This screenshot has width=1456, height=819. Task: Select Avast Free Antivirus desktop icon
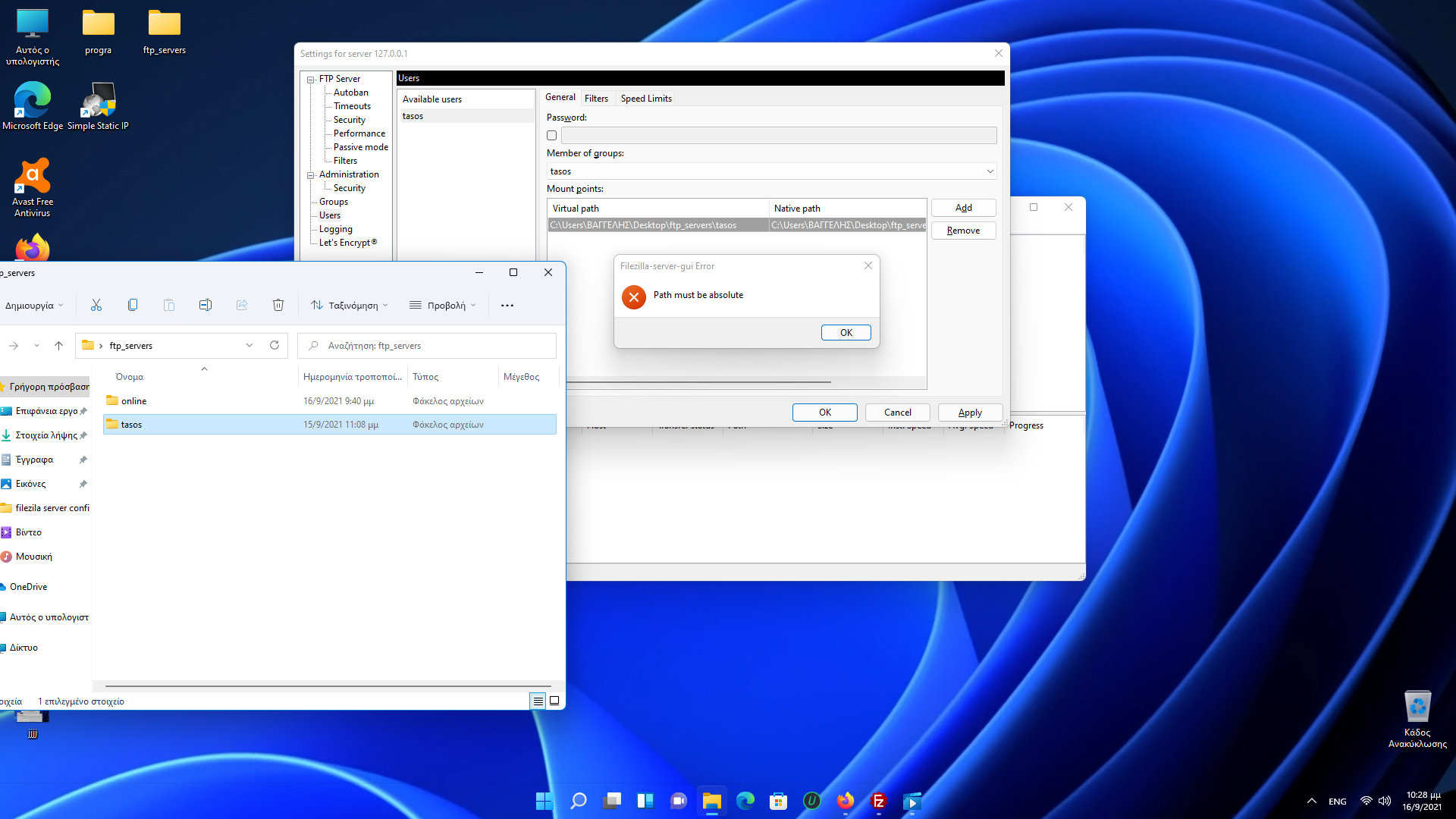point(33,187)
